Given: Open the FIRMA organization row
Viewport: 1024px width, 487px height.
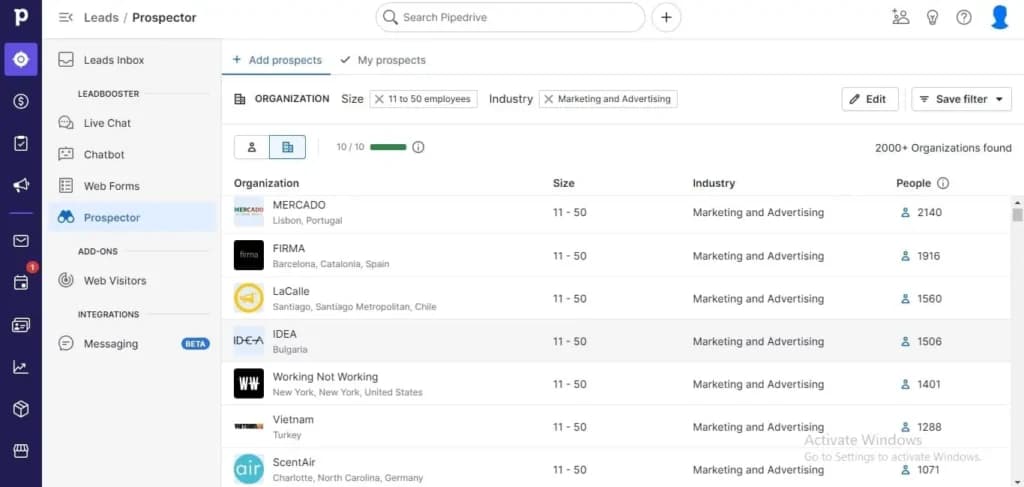Looking at the screenshot, I should [x=616, y=255].
